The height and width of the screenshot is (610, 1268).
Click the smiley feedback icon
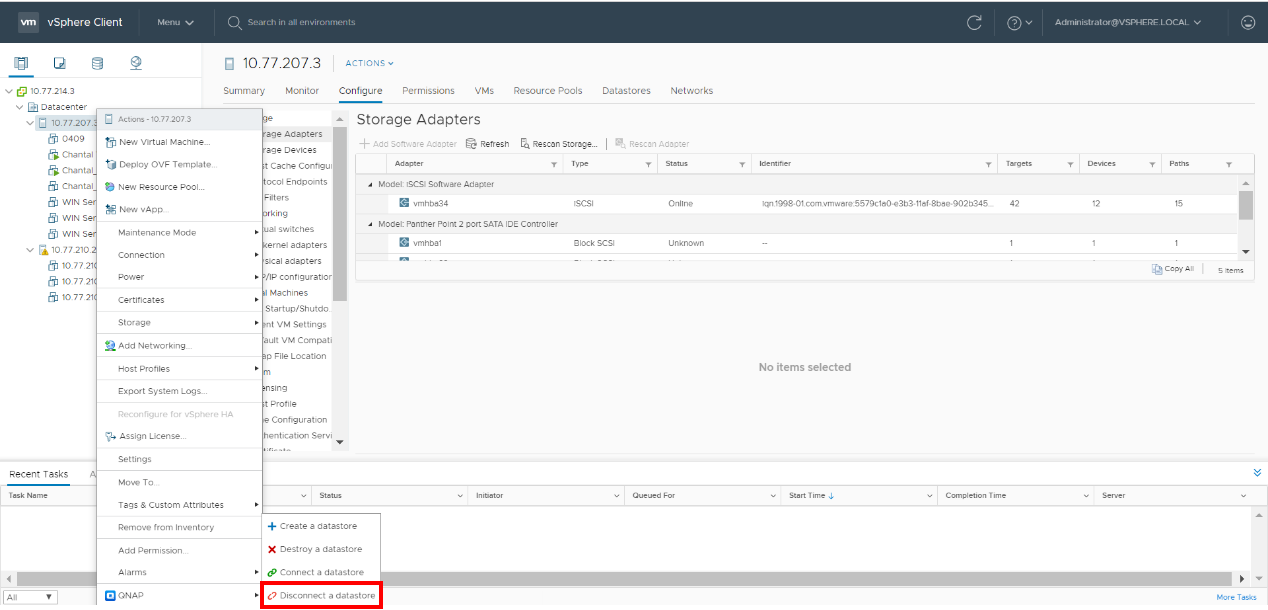[1247, 22]
